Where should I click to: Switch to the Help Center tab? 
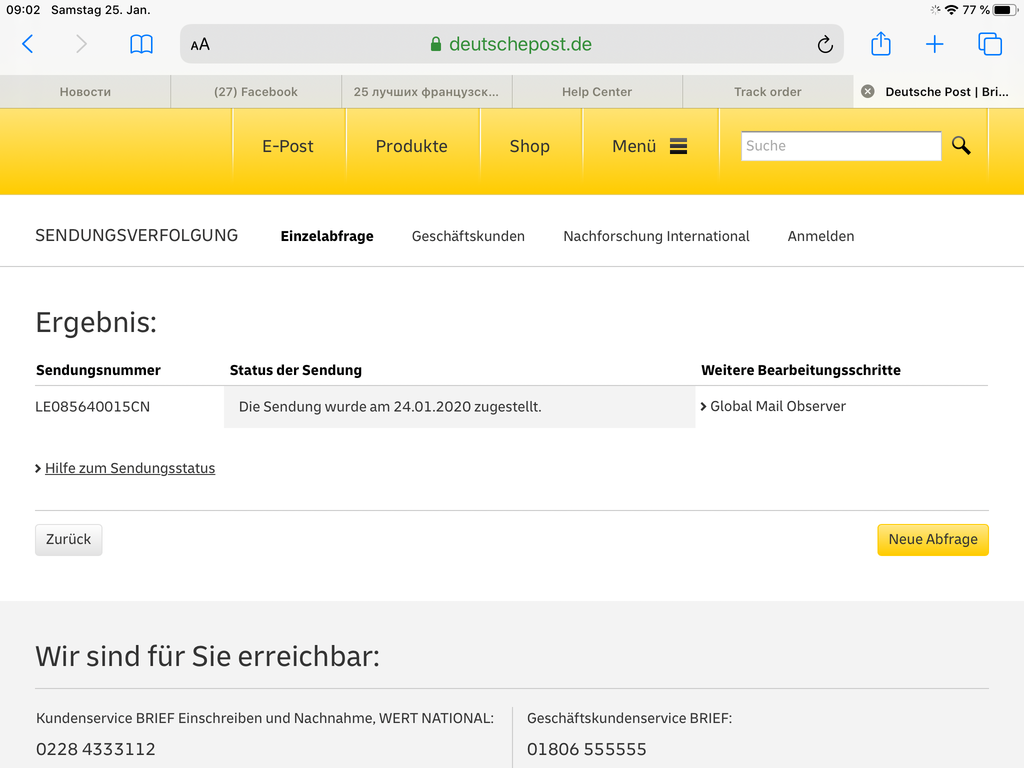coord(596,92)
